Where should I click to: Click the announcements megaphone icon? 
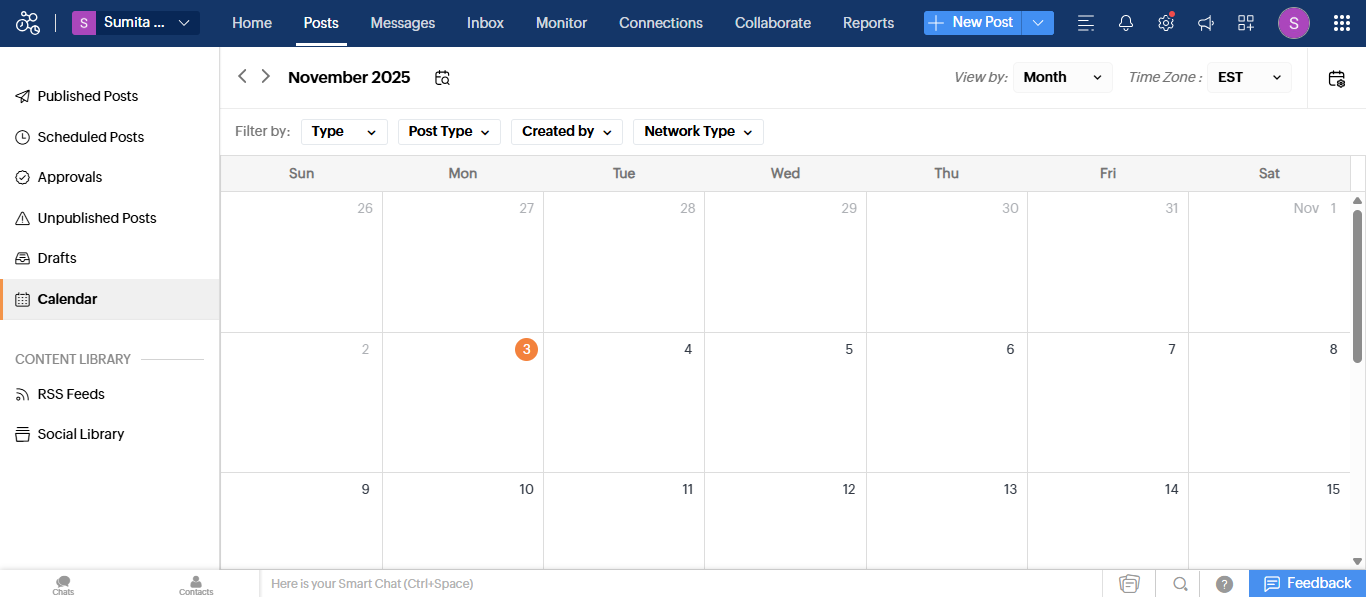(x=1205, y=22)
